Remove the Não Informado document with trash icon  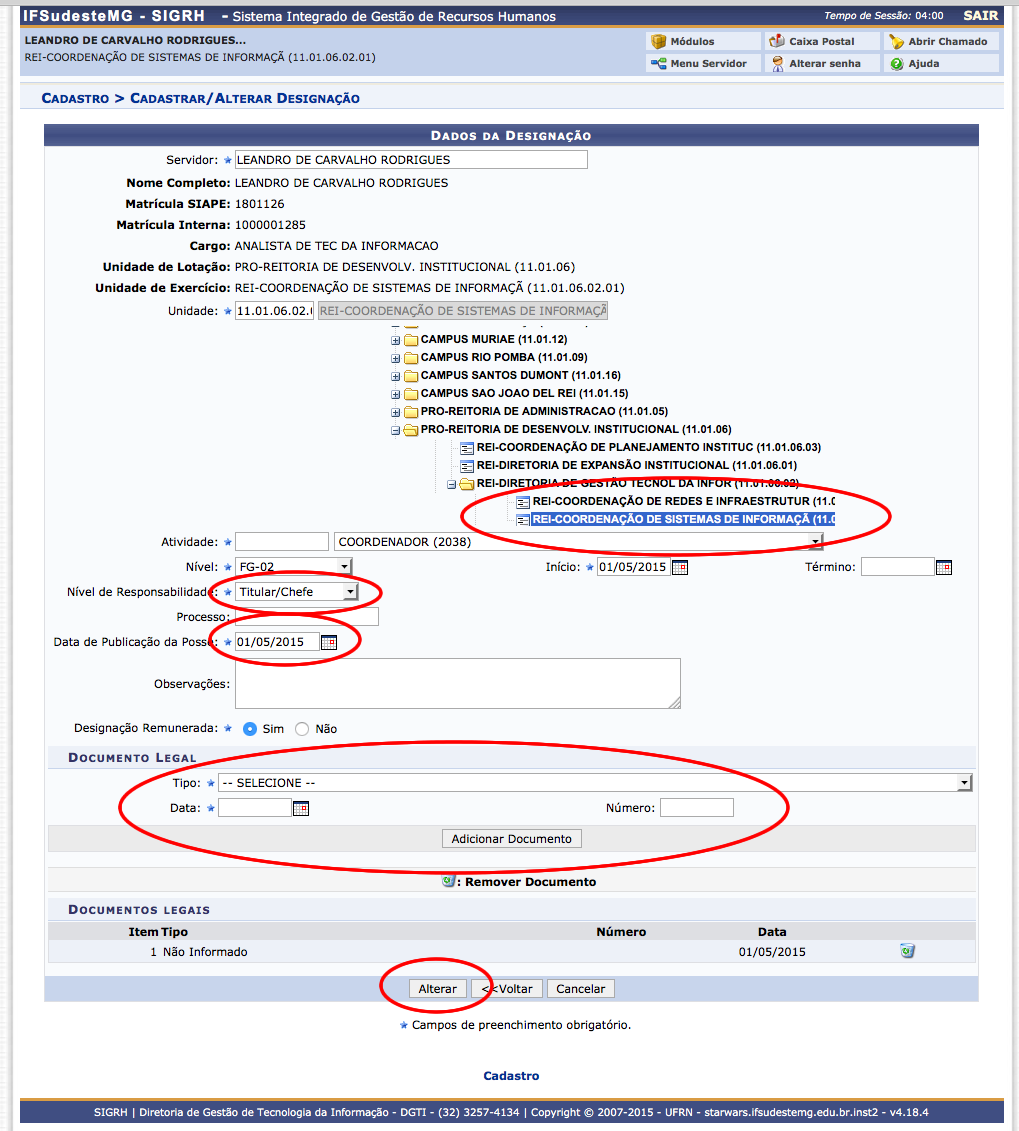coord(907,951)
